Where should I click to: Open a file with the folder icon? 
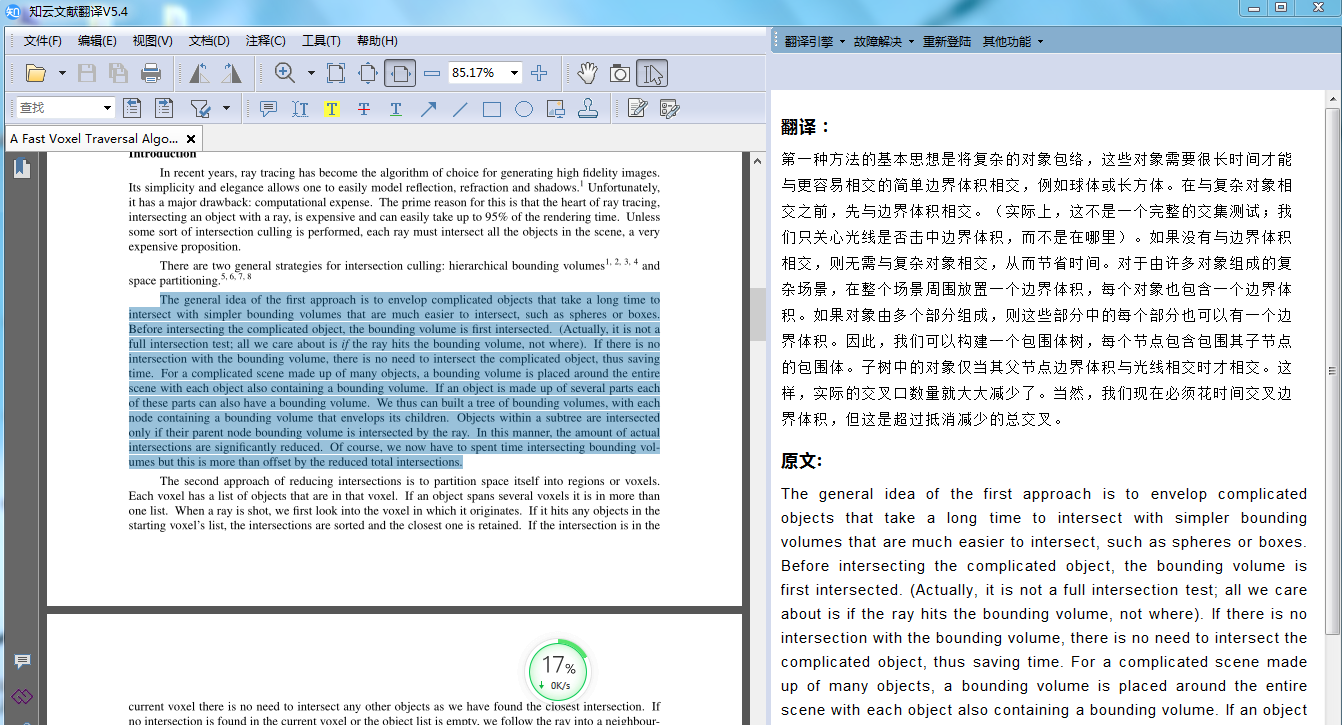[36, 73]
